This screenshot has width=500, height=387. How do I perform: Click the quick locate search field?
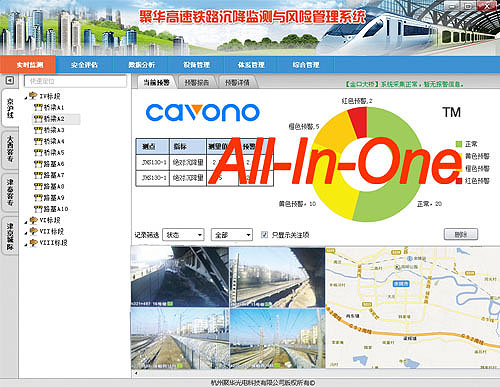(76, 81)
